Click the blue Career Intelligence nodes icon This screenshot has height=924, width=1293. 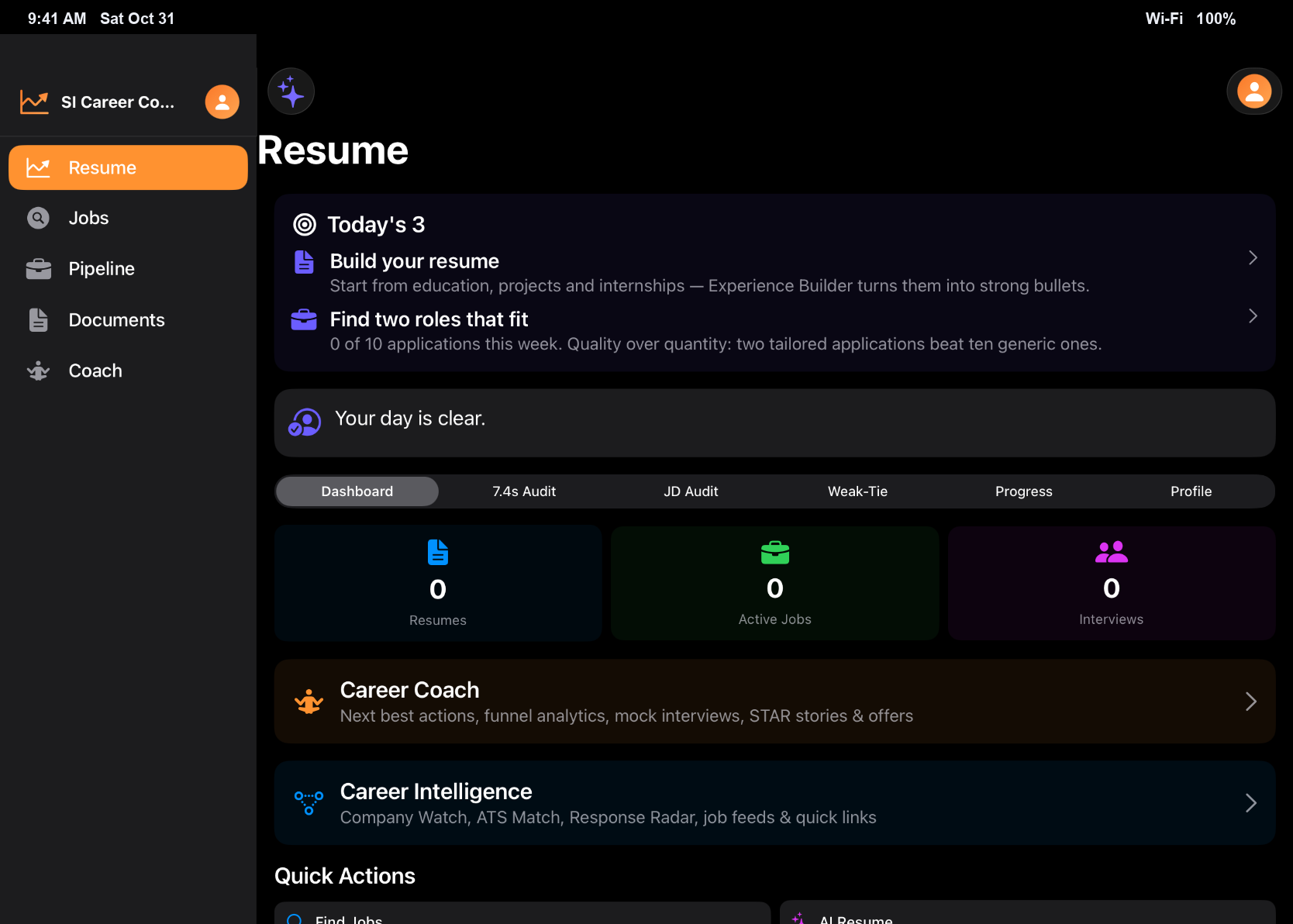click(x=309, y=802)
